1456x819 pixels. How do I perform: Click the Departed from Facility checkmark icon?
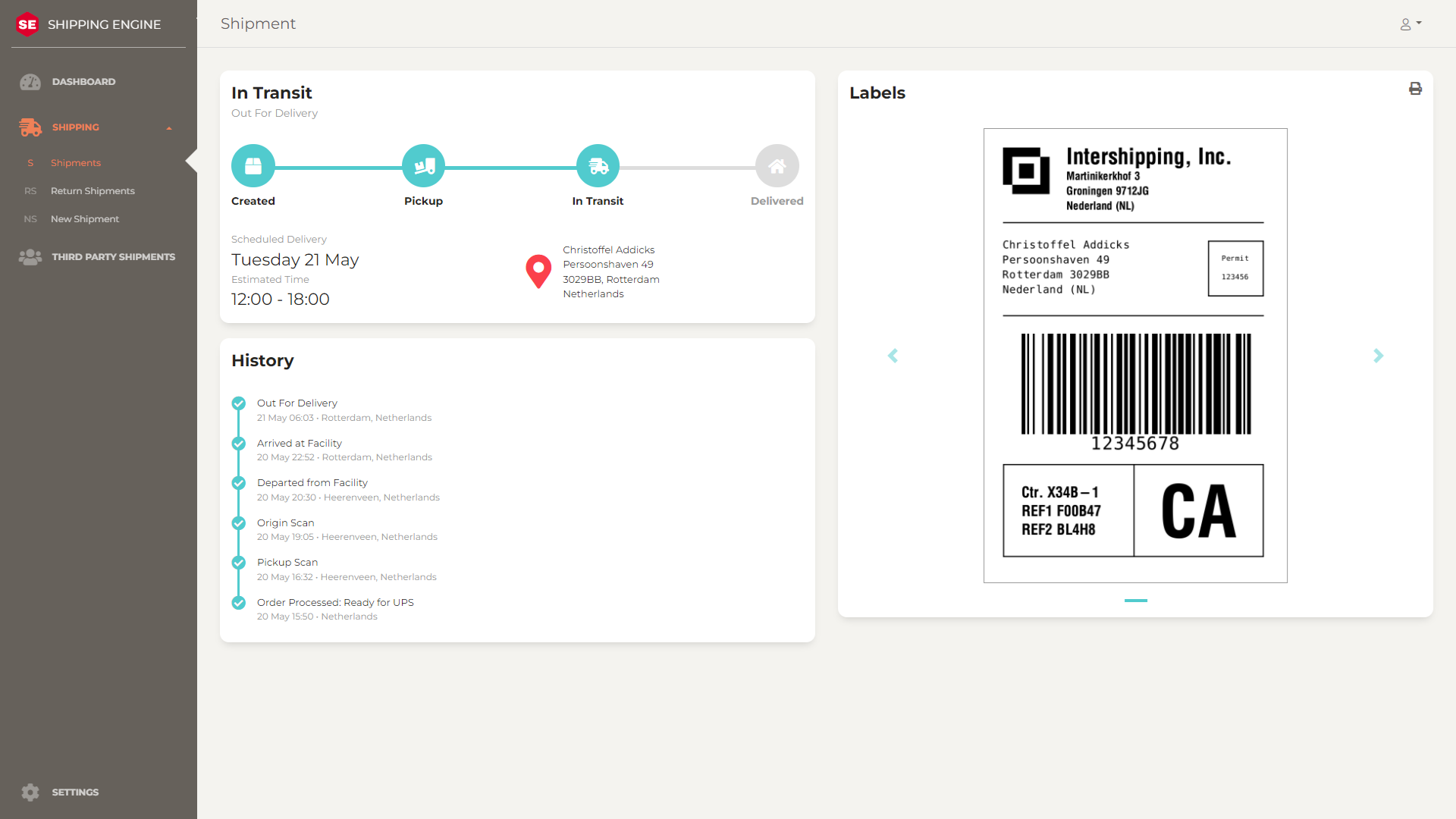(239, 483)
